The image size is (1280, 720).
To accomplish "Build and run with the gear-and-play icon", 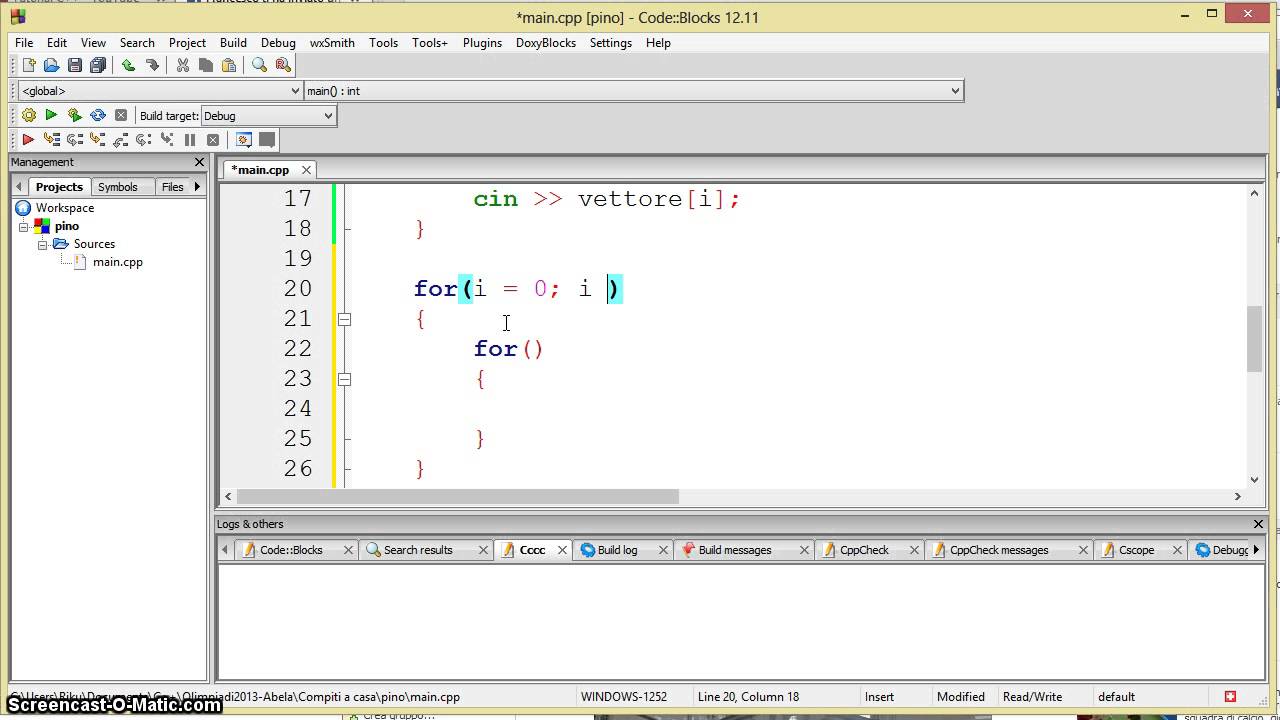I will [x=74, y=115].
